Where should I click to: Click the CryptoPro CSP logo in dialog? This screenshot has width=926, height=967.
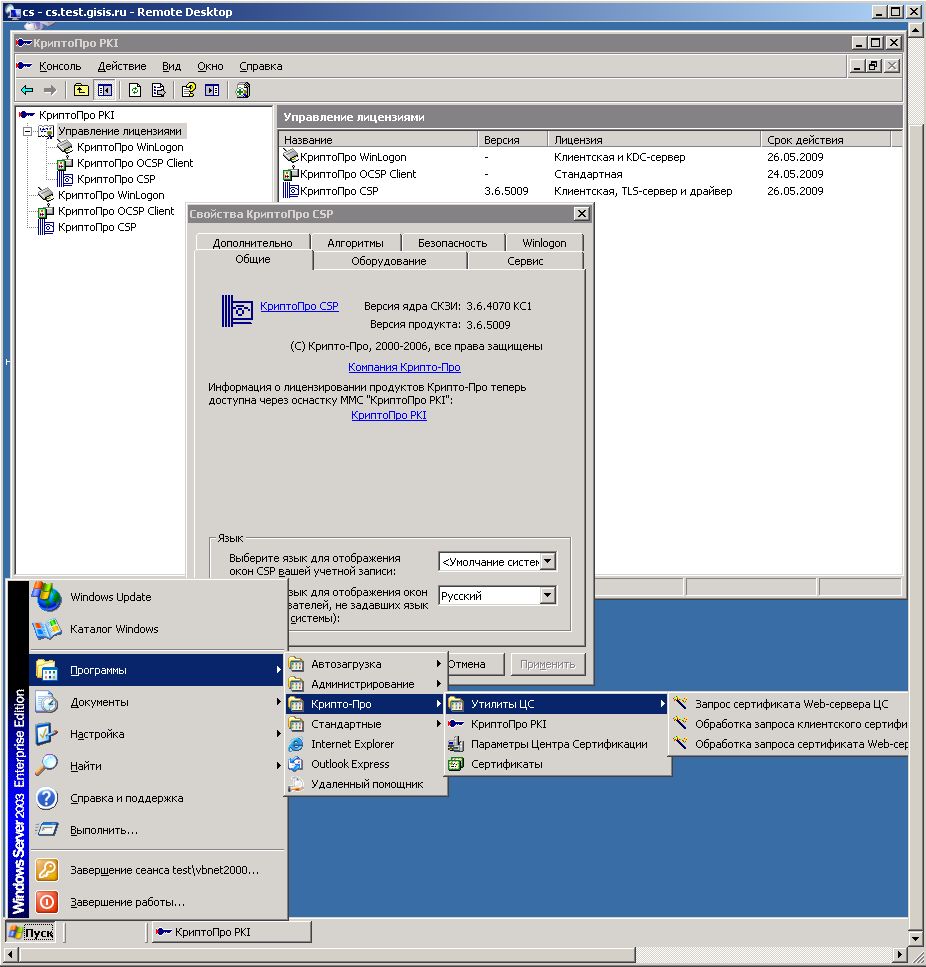coord(237,311)
